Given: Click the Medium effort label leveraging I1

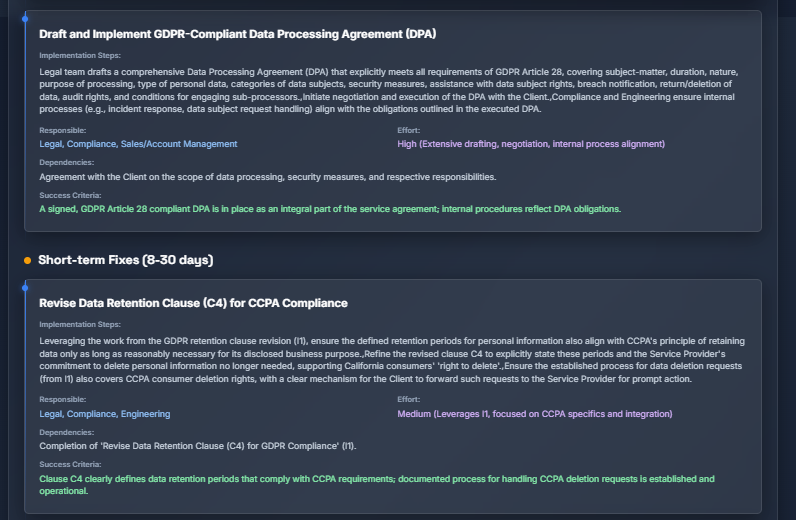Looking at the screenshot, I should 535,414.
